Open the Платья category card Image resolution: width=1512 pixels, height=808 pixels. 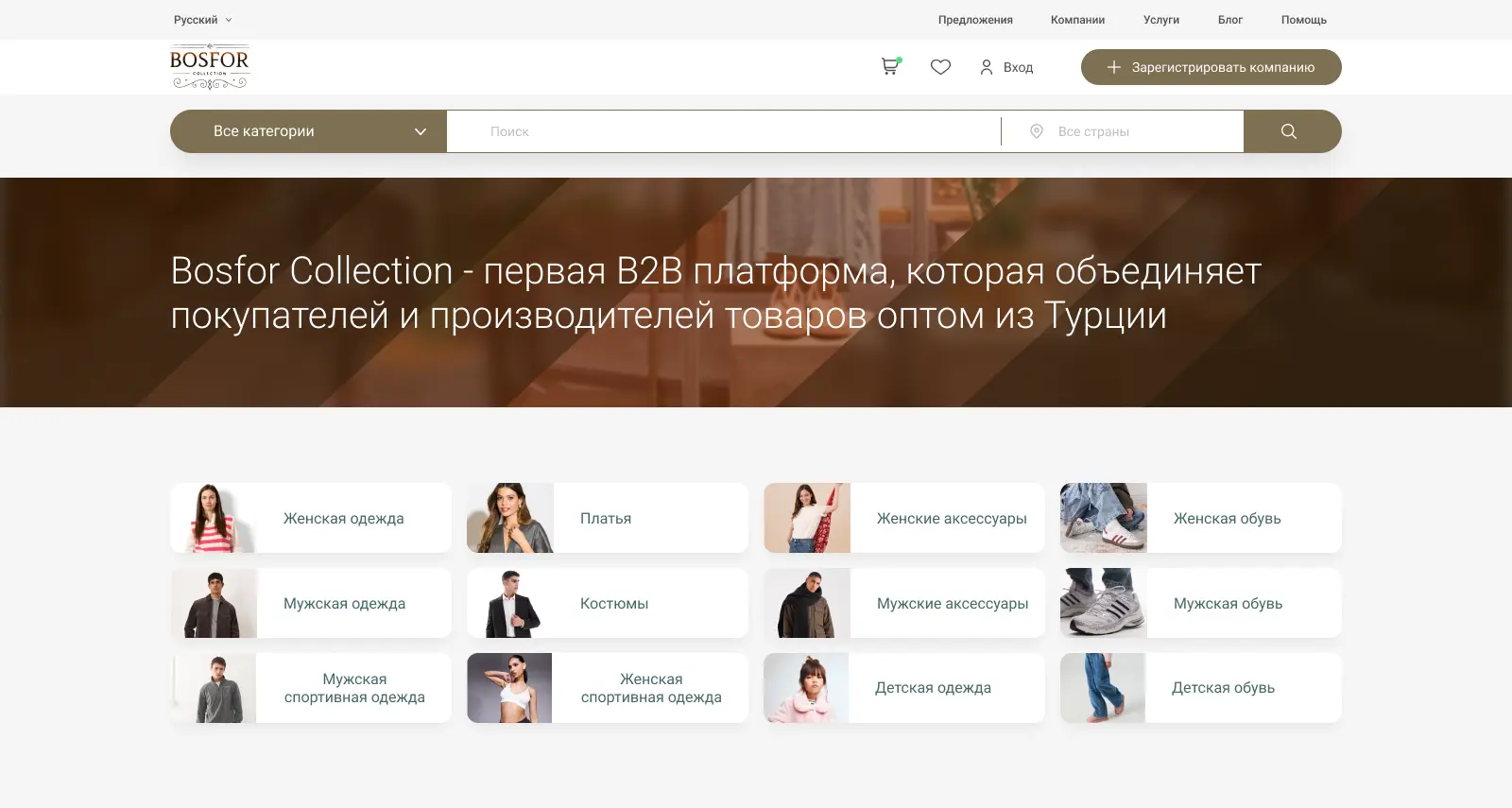click(608, 518)
